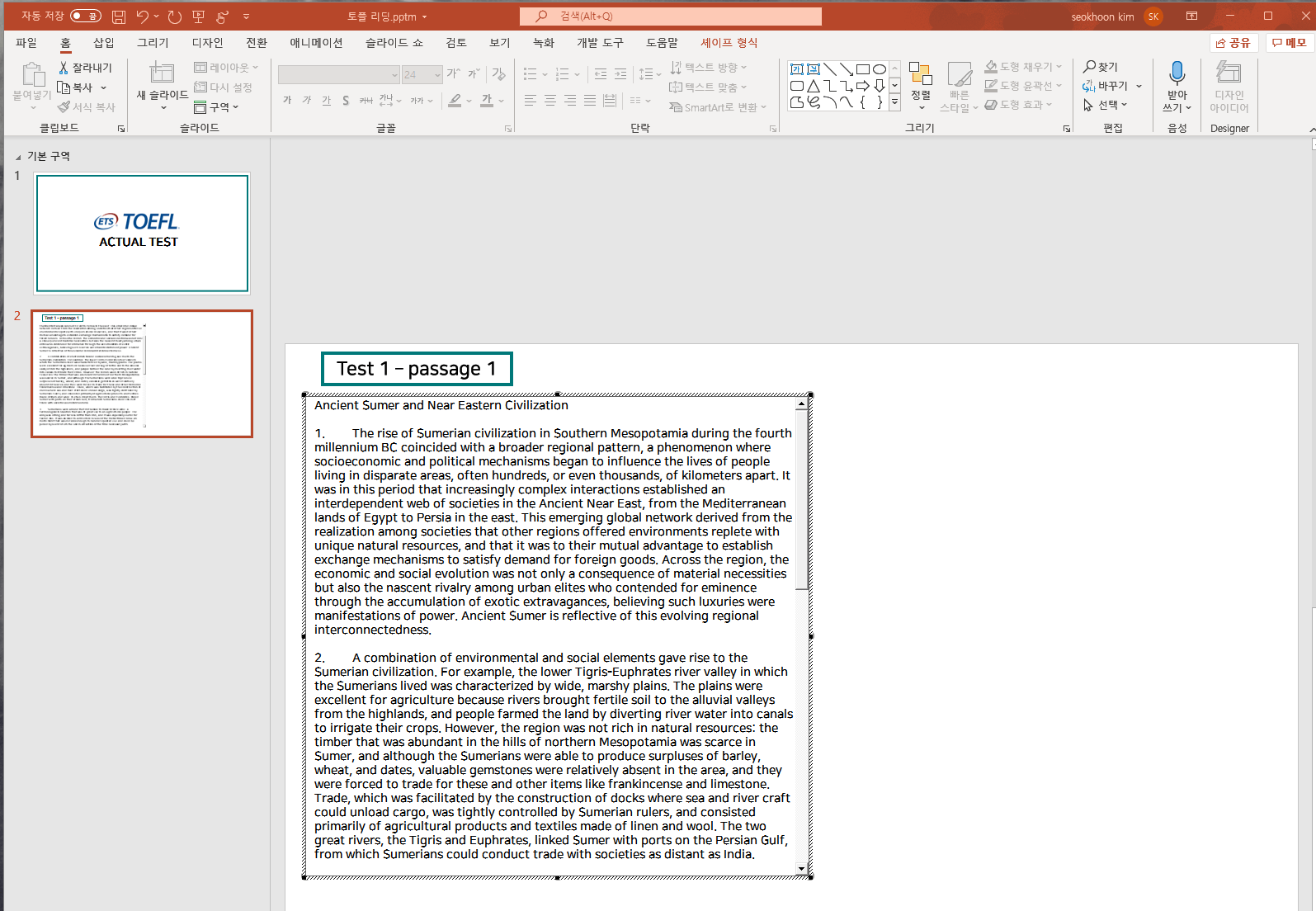Select the freeform scribble shape
The height and width of the screenshot is (911, 1316).
(814, 102)
